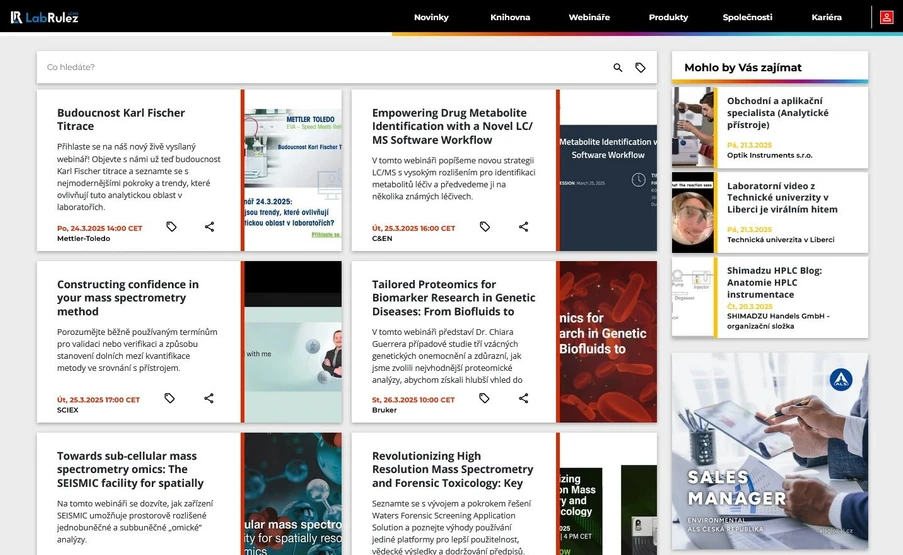Click Waters Forensic Toxicology webinar thumbnail
903x555 pixels.
pyautogui.click(x=608, y=494)
